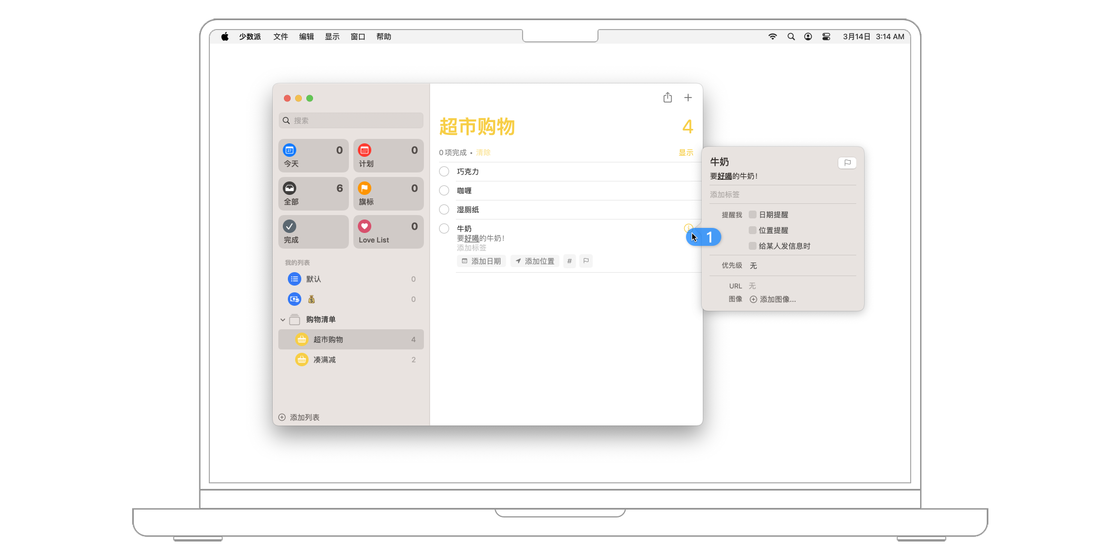The image size is (1120, 560).
Task: Open the 显示 menu in menu bar
Action: click(332, 36)
